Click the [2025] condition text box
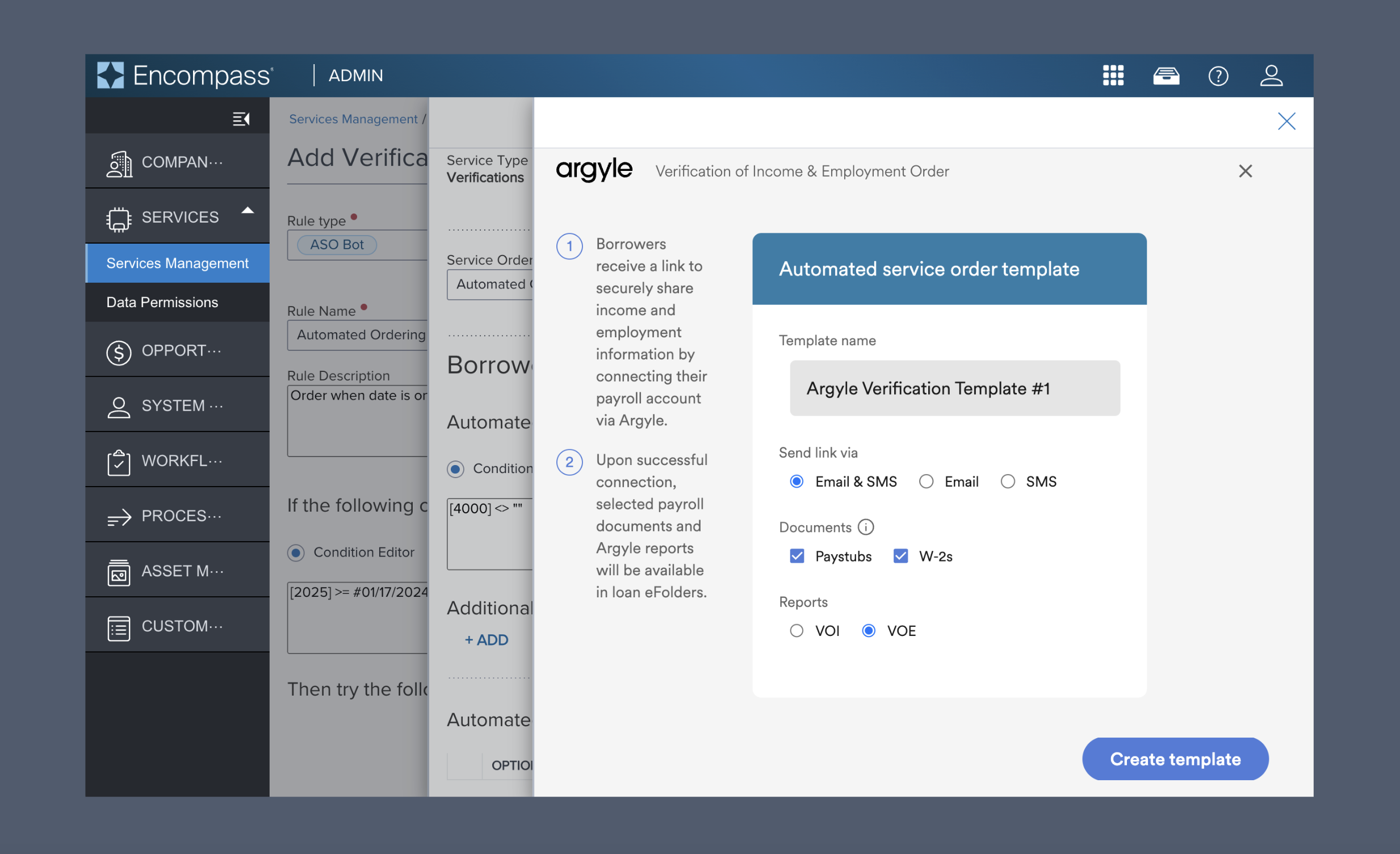Screen dimensions: 1400x854 coord(358,617)
